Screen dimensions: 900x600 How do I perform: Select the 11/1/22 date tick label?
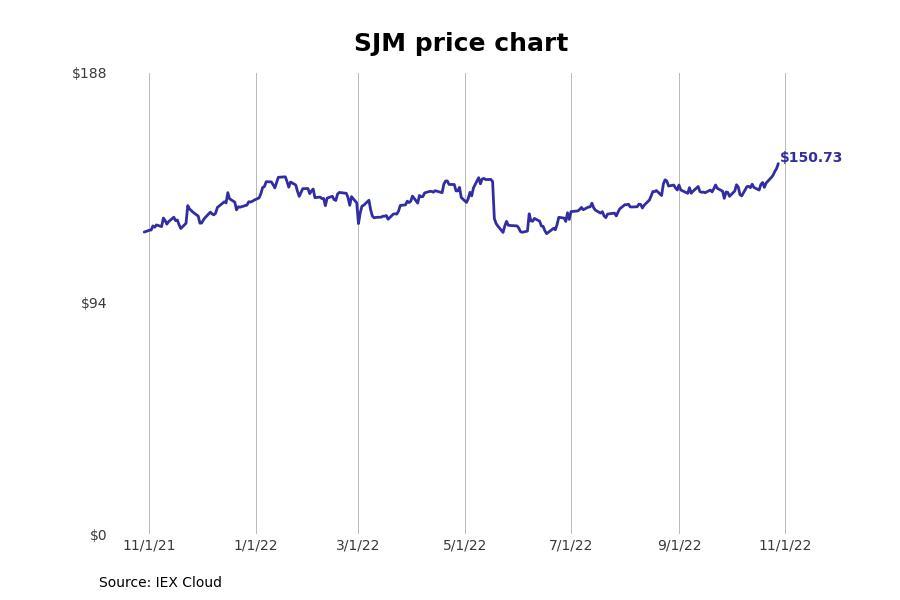[x=785, y=545]
